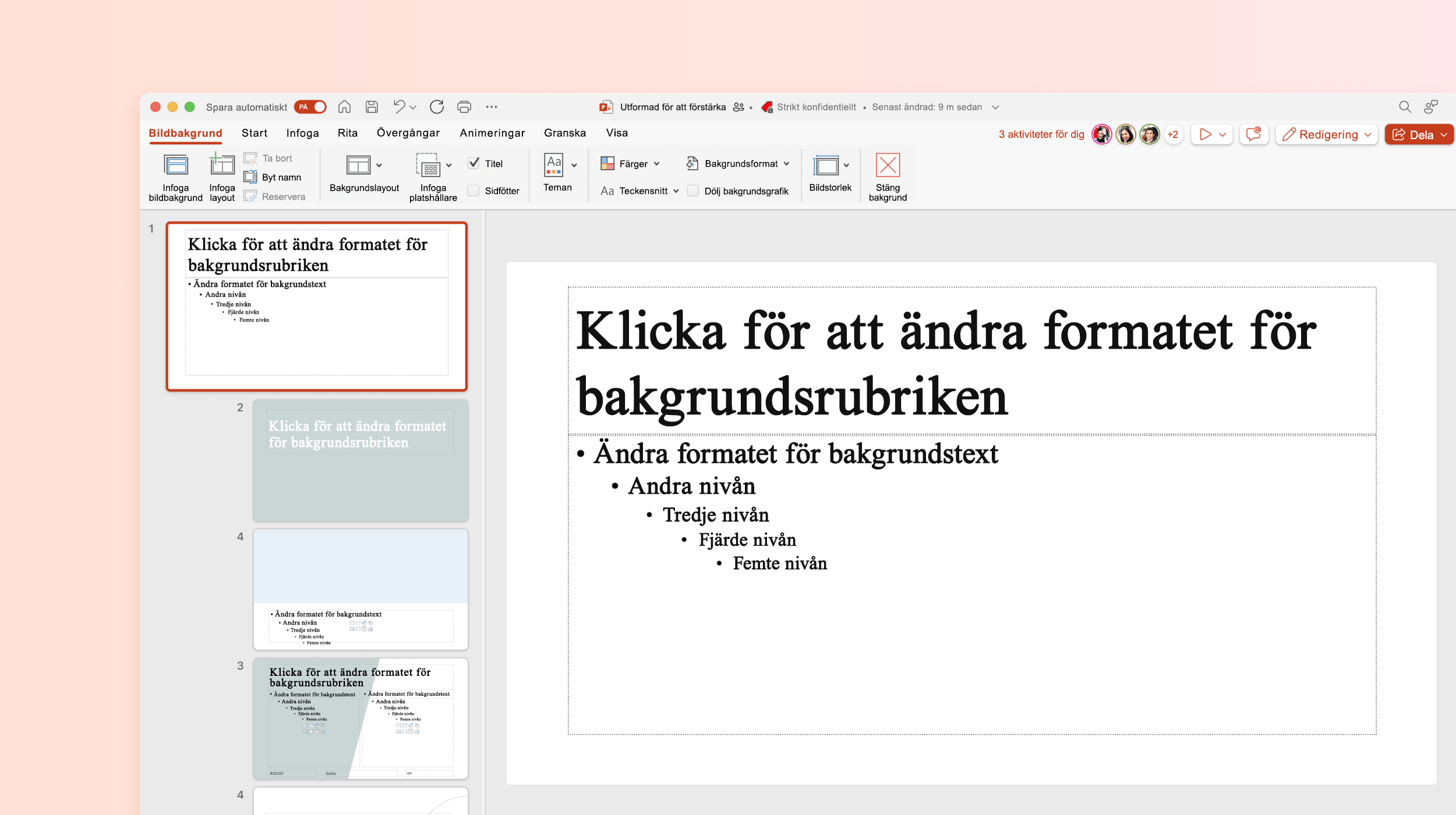The height and width of the screenshot is (815, 1456).
Task: Select layout thumbnail 3 with two columns
Action: tap(361, 718)
